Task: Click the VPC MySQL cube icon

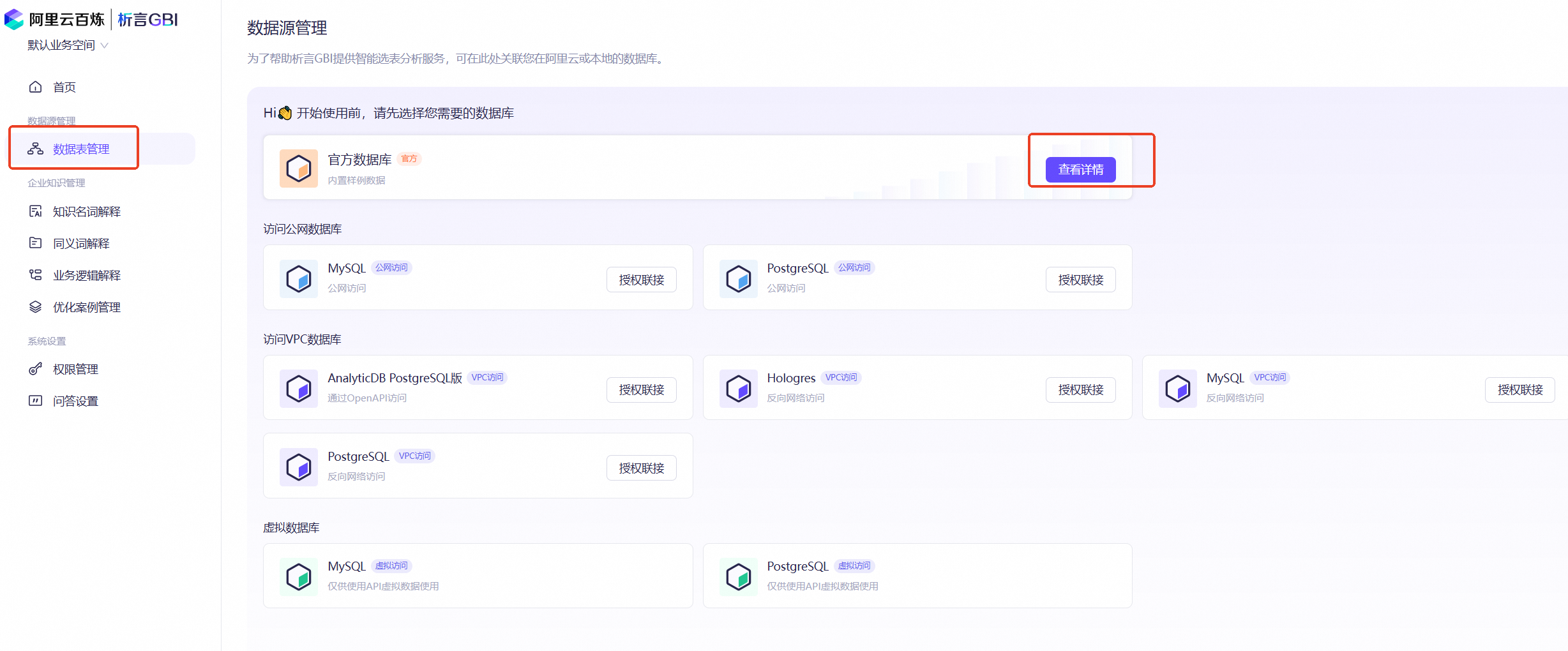Action: click(x=1177, y=389)
